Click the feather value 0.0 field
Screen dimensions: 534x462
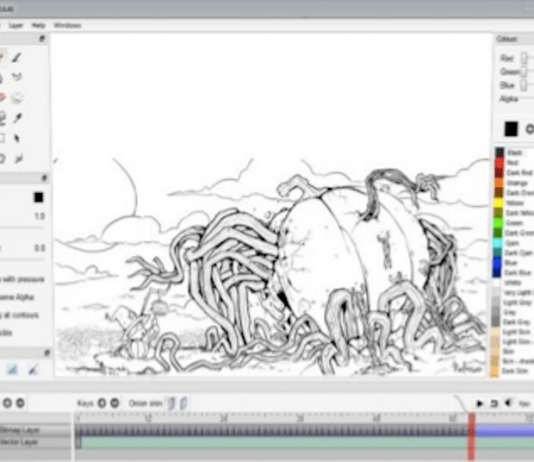pos(39,248)
